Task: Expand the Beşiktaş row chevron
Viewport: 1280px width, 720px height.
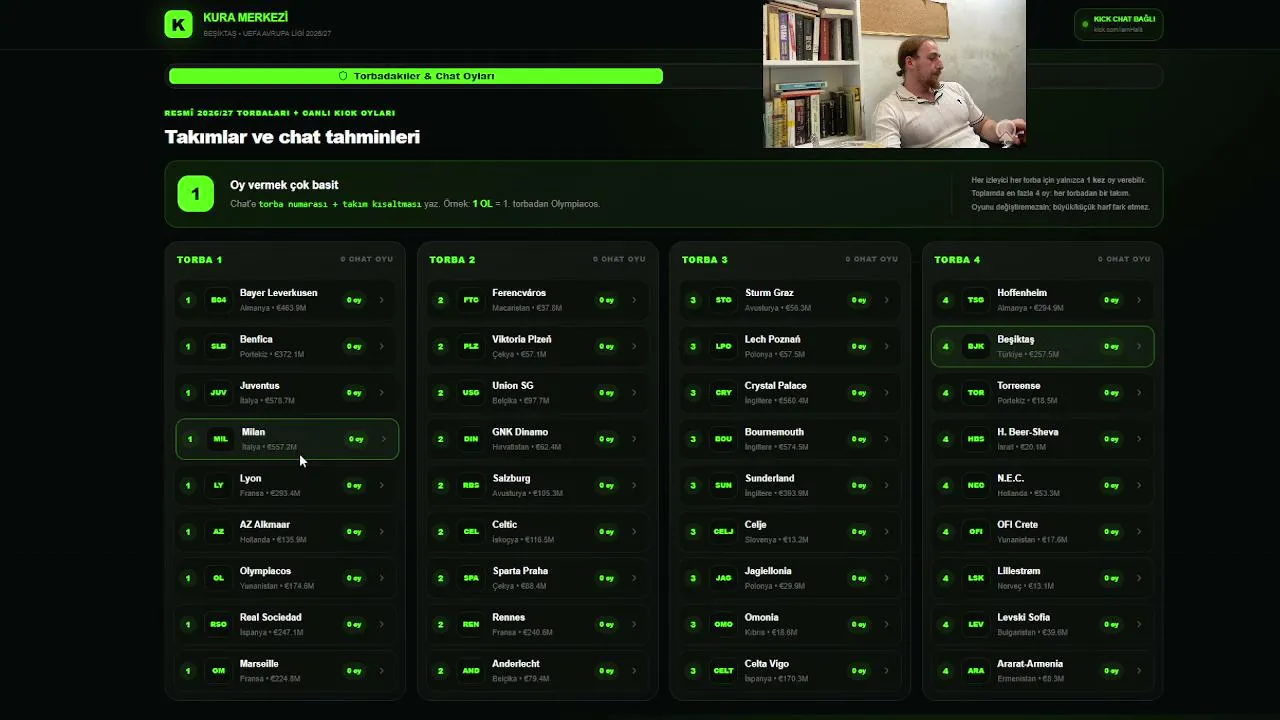Action: pos(1139,346)
